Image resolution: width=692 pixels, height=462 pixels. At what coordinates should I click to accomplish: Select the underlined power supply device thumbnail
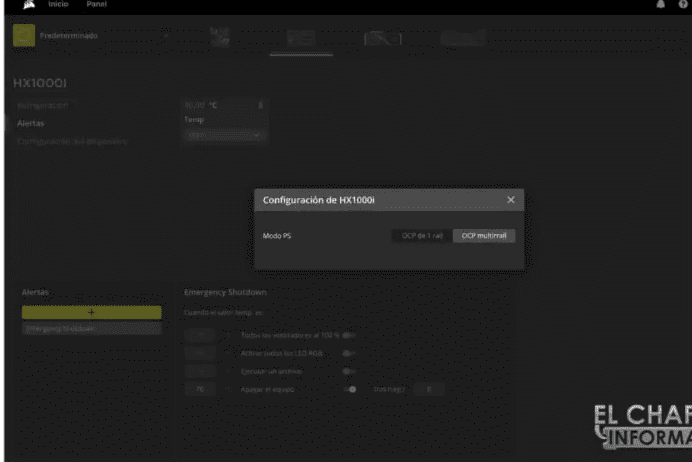pyautogui.click(x=301, y=39)
